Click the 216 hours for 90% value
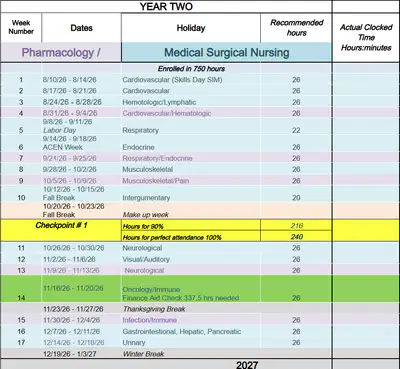The width and height of the screenshot is (400, 369). tap(296, 226)
